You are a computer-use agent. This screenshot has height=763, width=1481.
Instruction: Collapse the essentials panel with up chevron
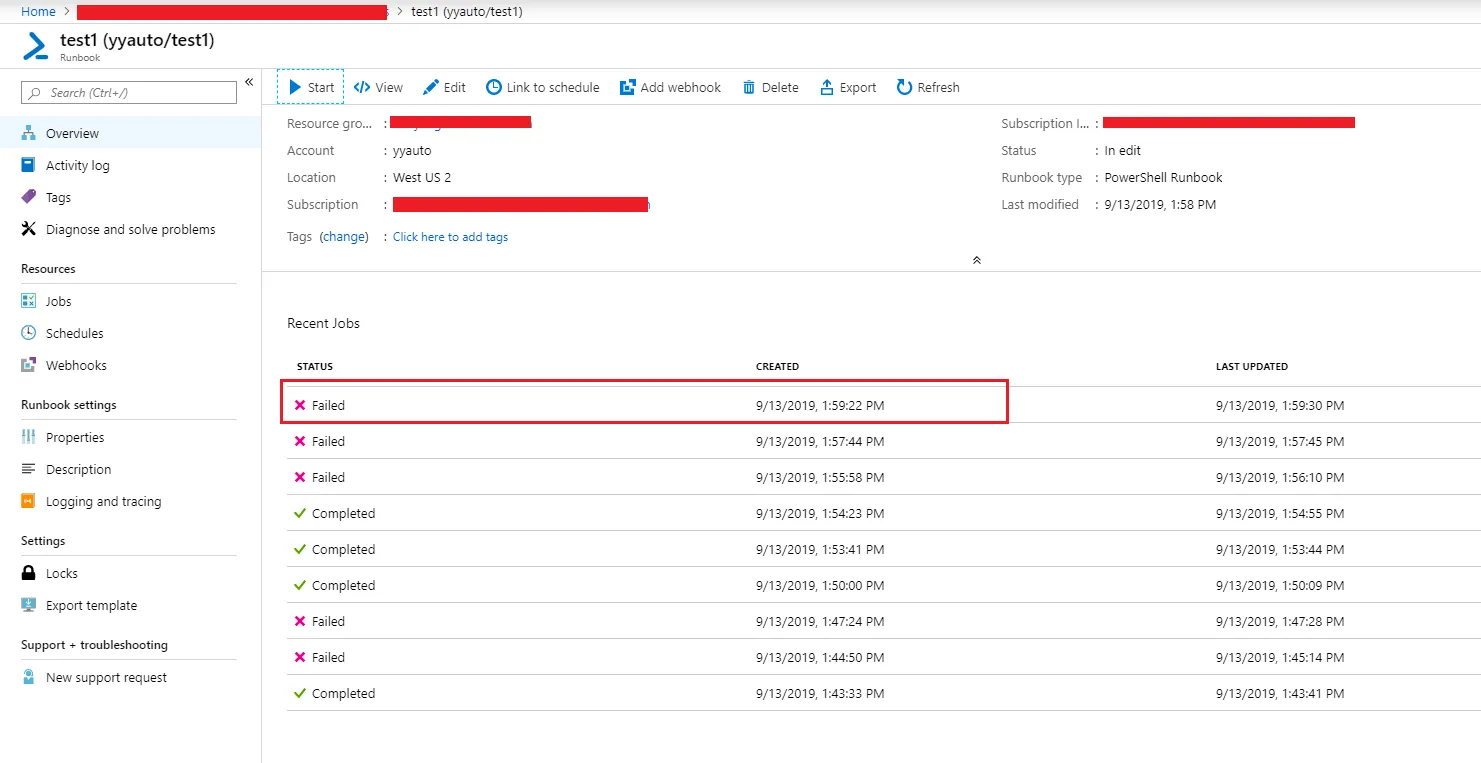pos(977,260)
